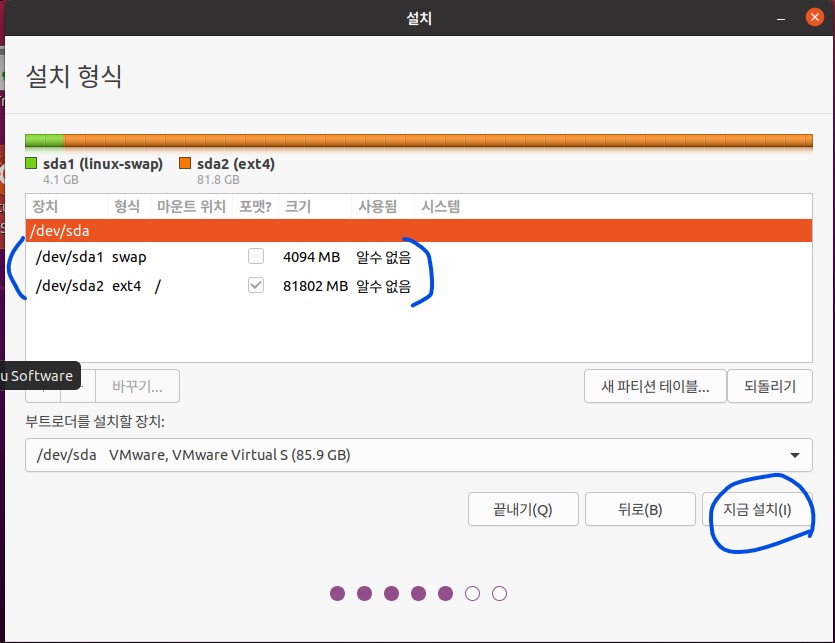Viewport: 835px width, 643px height.
Task: Click the 되돌리기 revert button
Action: [x=770, y=386]
